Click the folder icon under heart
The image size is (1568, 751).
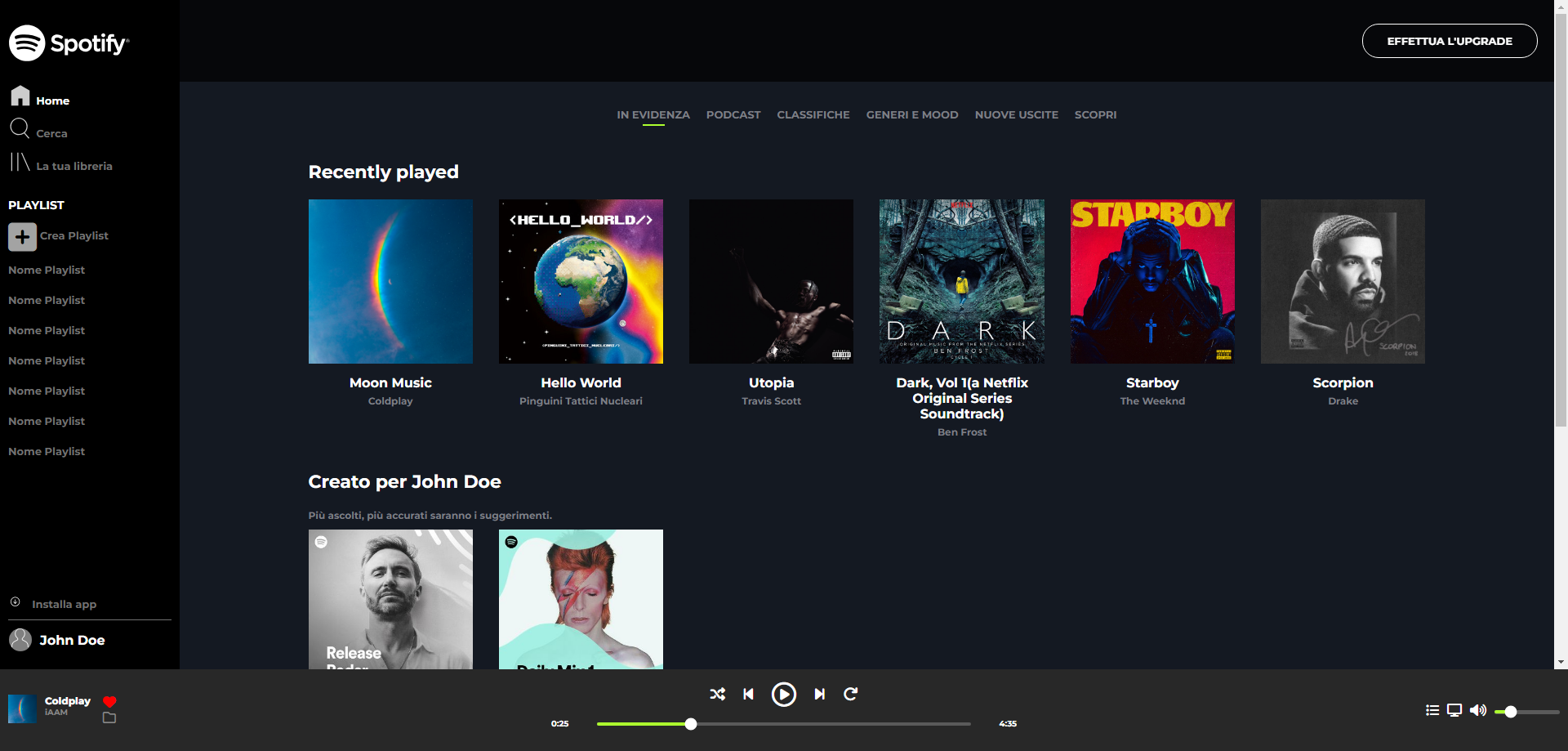tap(109, 717)
